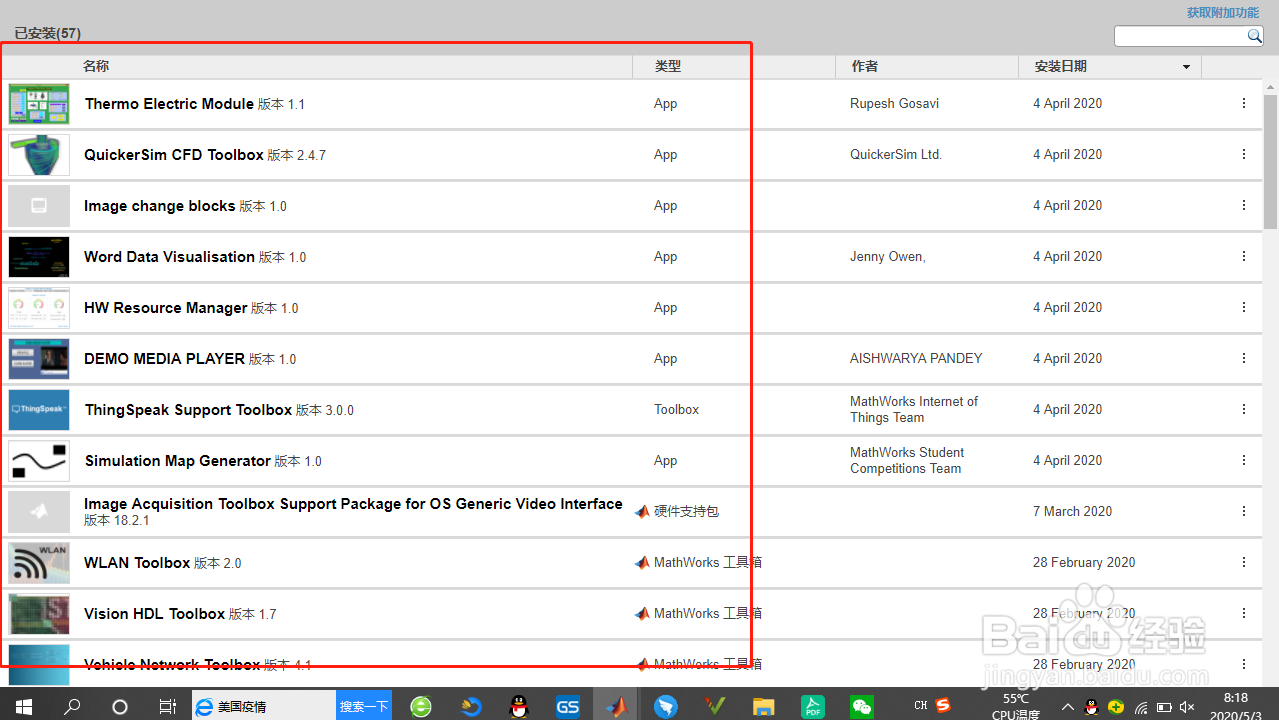The height and width of the screenshot is (720, 1279).
Task: Click the 搜索一下 taskbar button
Action: coord(364,706)
